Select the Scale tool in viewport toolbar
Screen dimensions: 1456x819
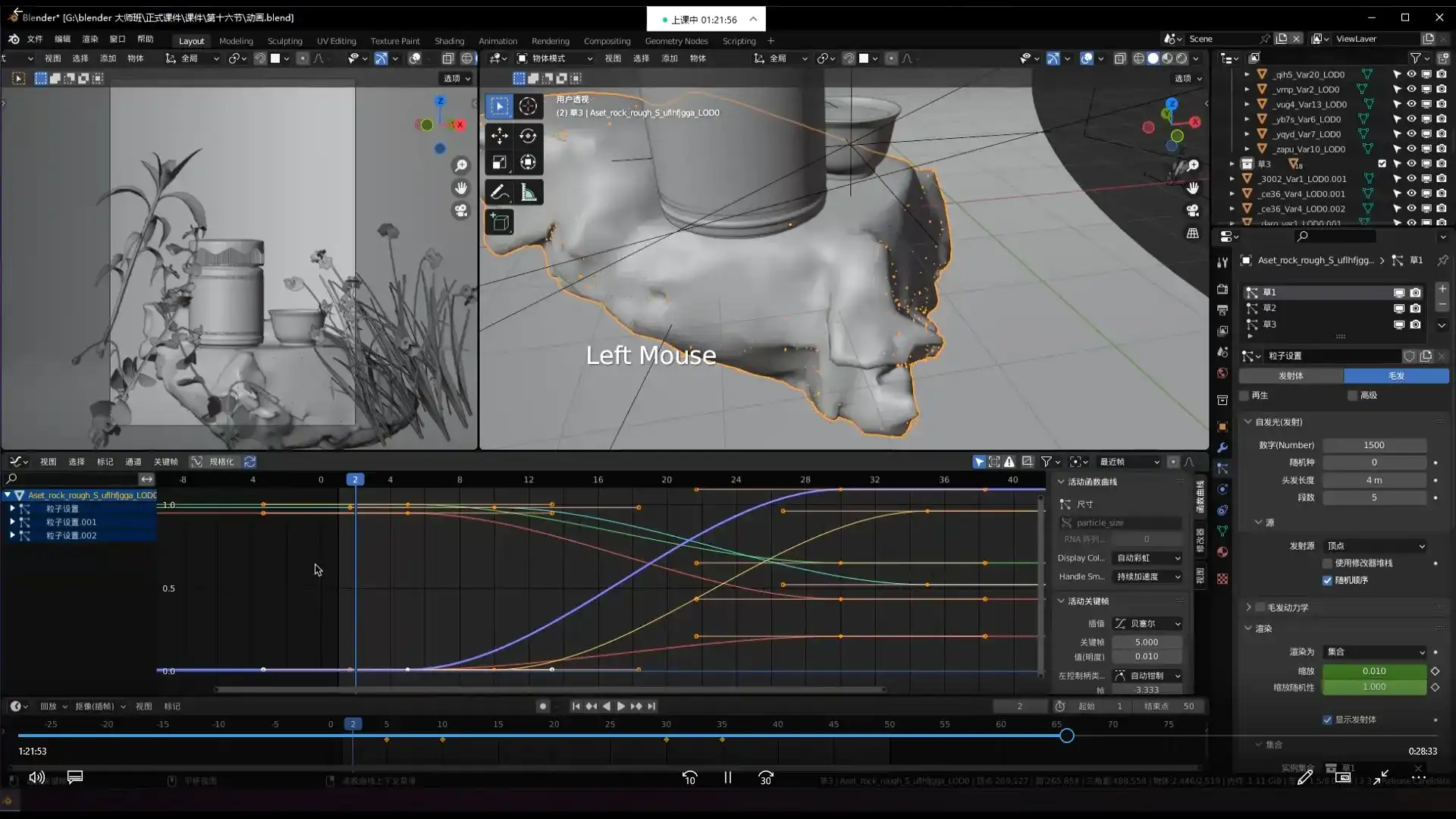pyautogui.click(x=499, y=162)
